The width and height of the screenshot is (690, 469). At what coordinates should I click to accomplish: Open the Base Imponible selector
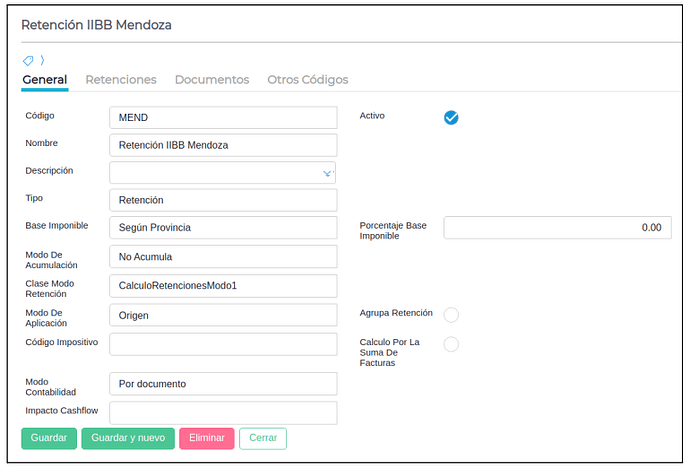223,228
